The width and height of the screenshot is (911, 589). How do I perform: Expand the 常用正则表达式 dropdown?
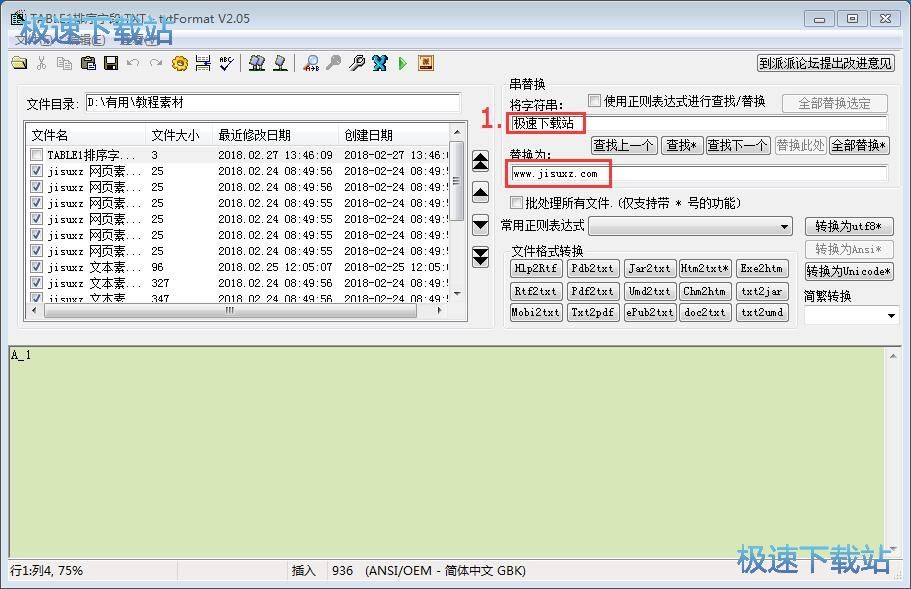pyautogui.click(x=784, y=227)
